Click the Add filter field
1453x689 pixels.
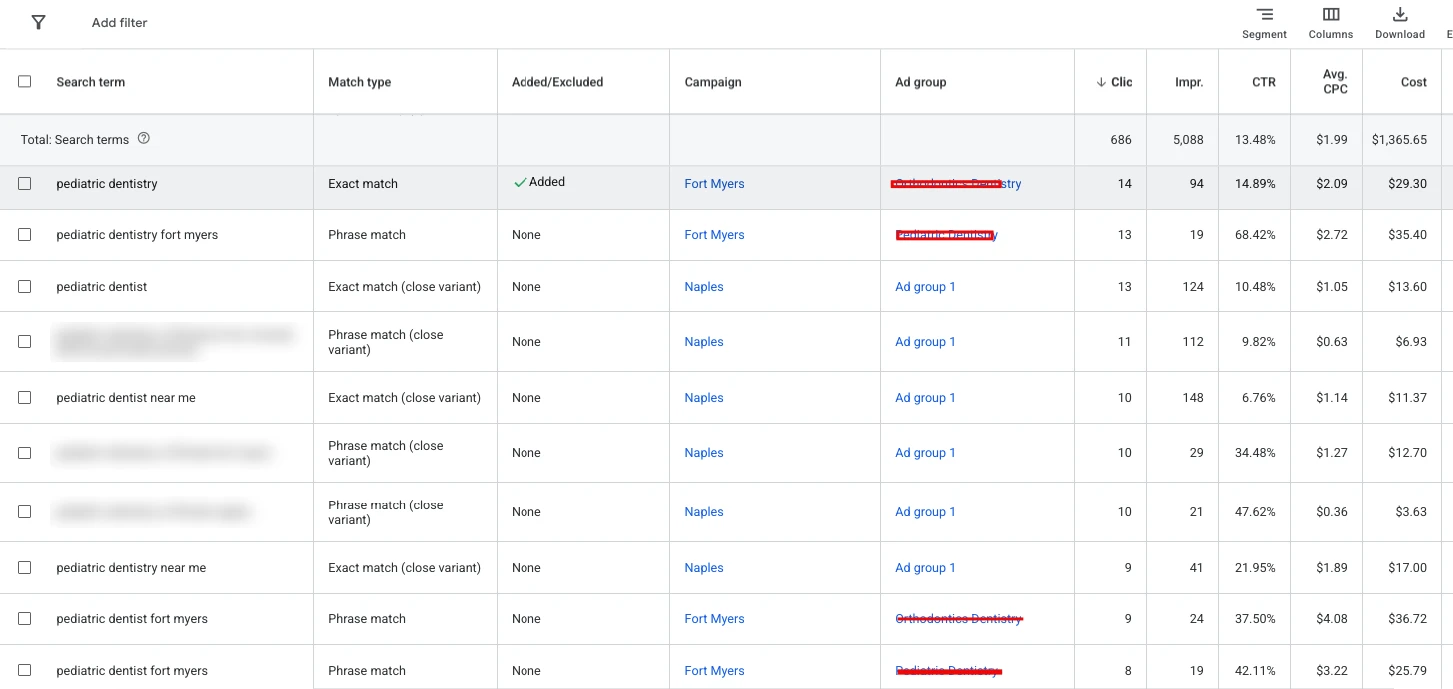(120, 23)
